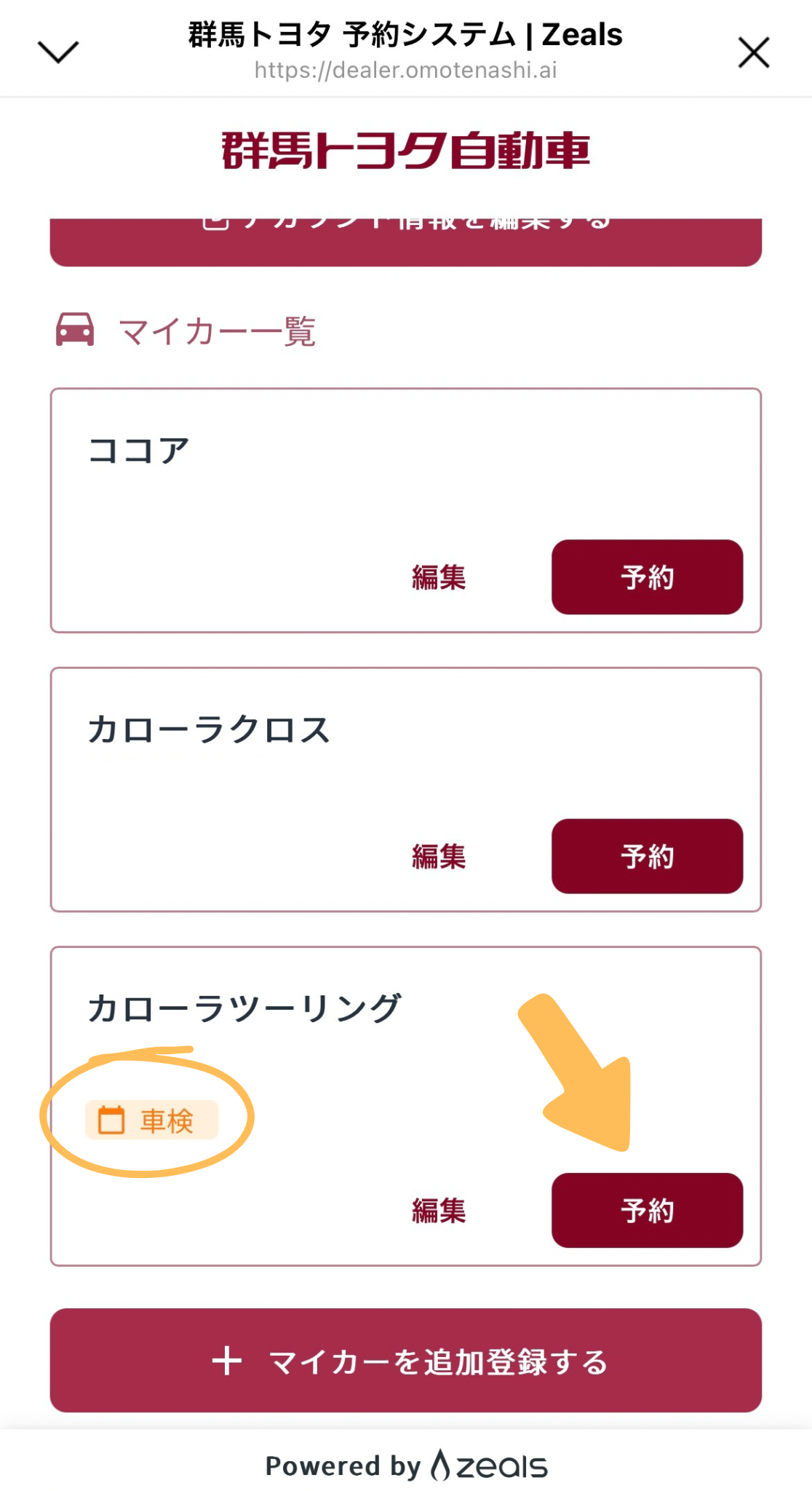Click the calendar icon in 車検 badge

pos(111,1120)
